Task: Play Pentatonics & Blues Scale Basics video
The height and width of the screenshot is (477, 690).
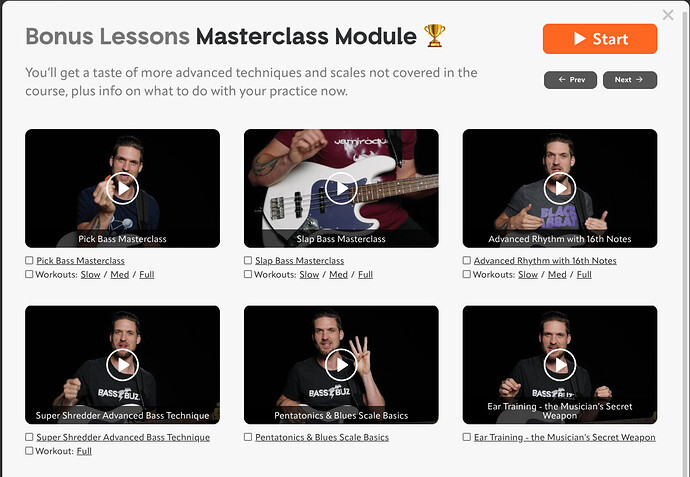Action: click(x=341, y=365)
